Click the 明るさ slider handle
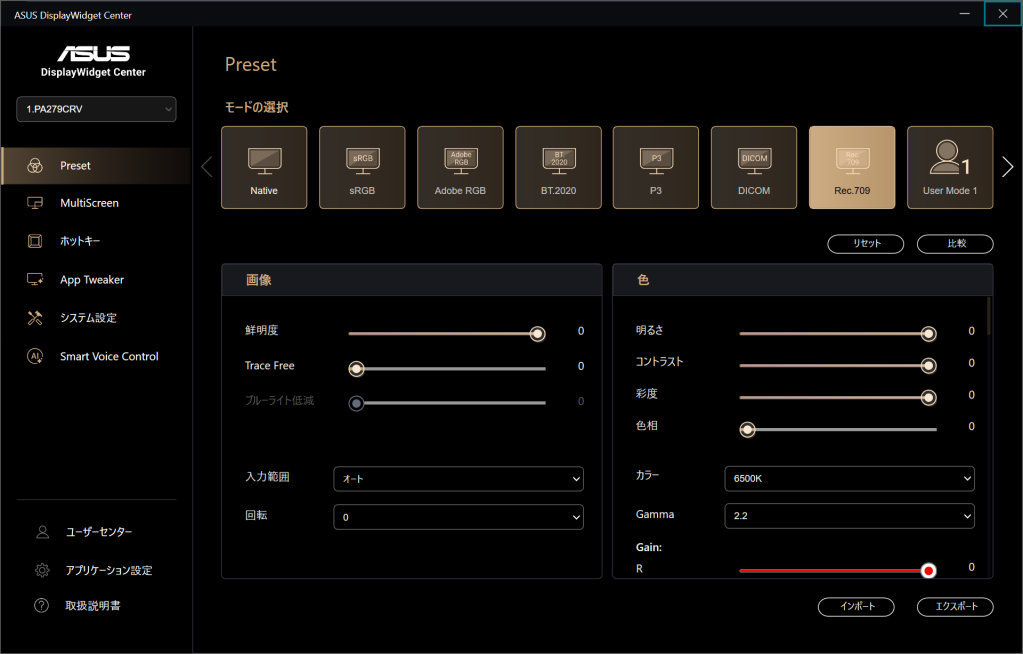Viewport: 1023px width, 654px height. tap(928, 334)
